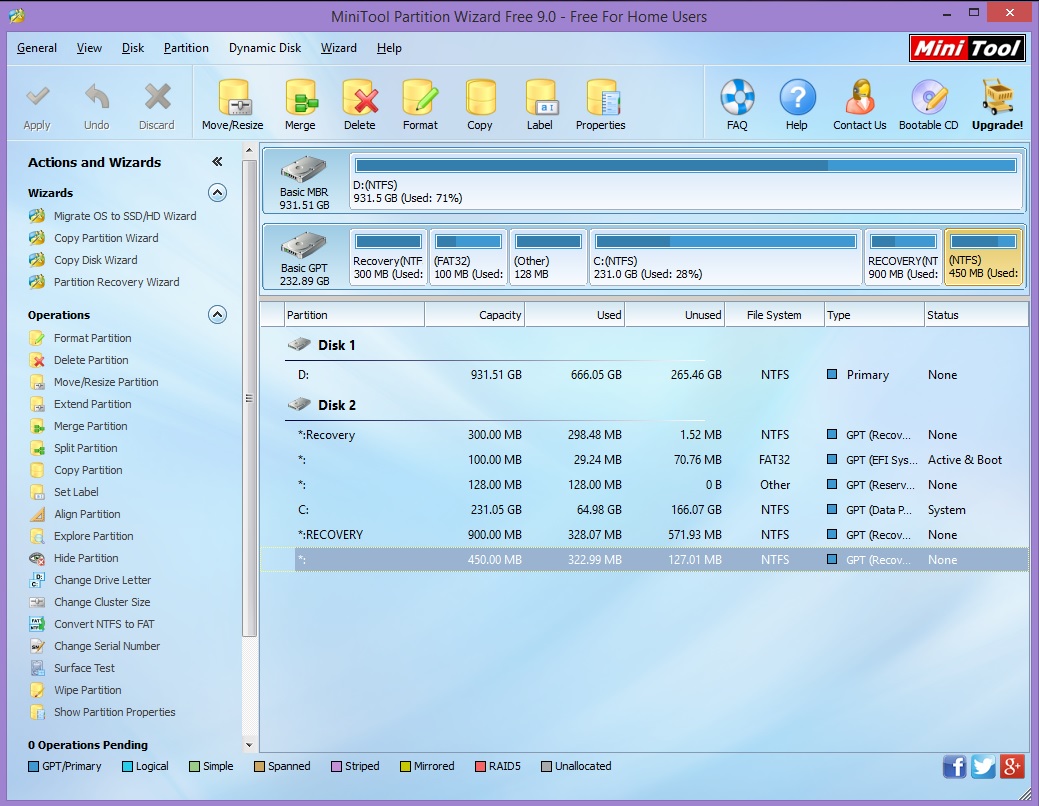Choose Merge Partition in sidebar

[x=79, y=426]
